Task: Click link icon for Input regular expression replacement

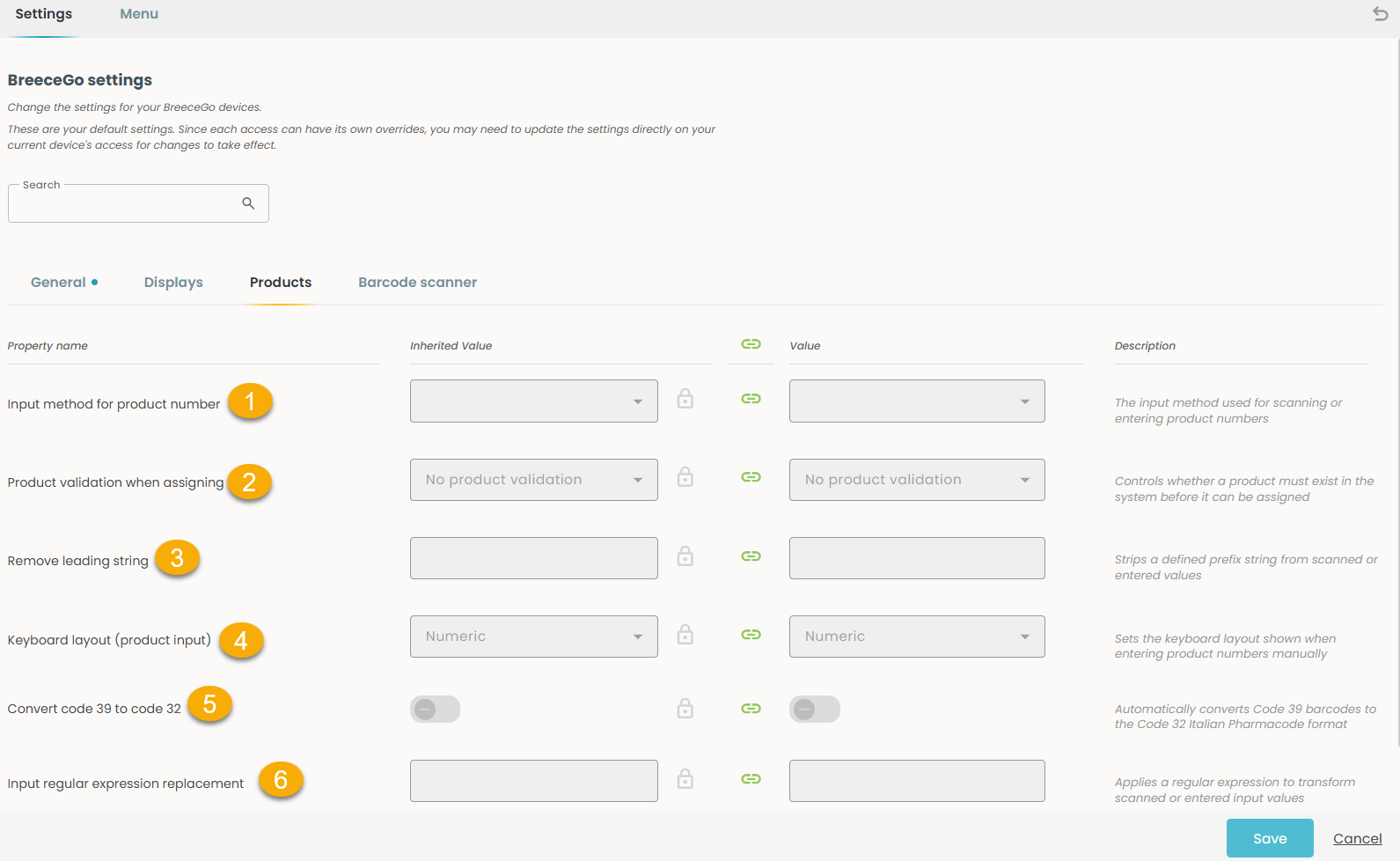Action: tap(751, 779)
